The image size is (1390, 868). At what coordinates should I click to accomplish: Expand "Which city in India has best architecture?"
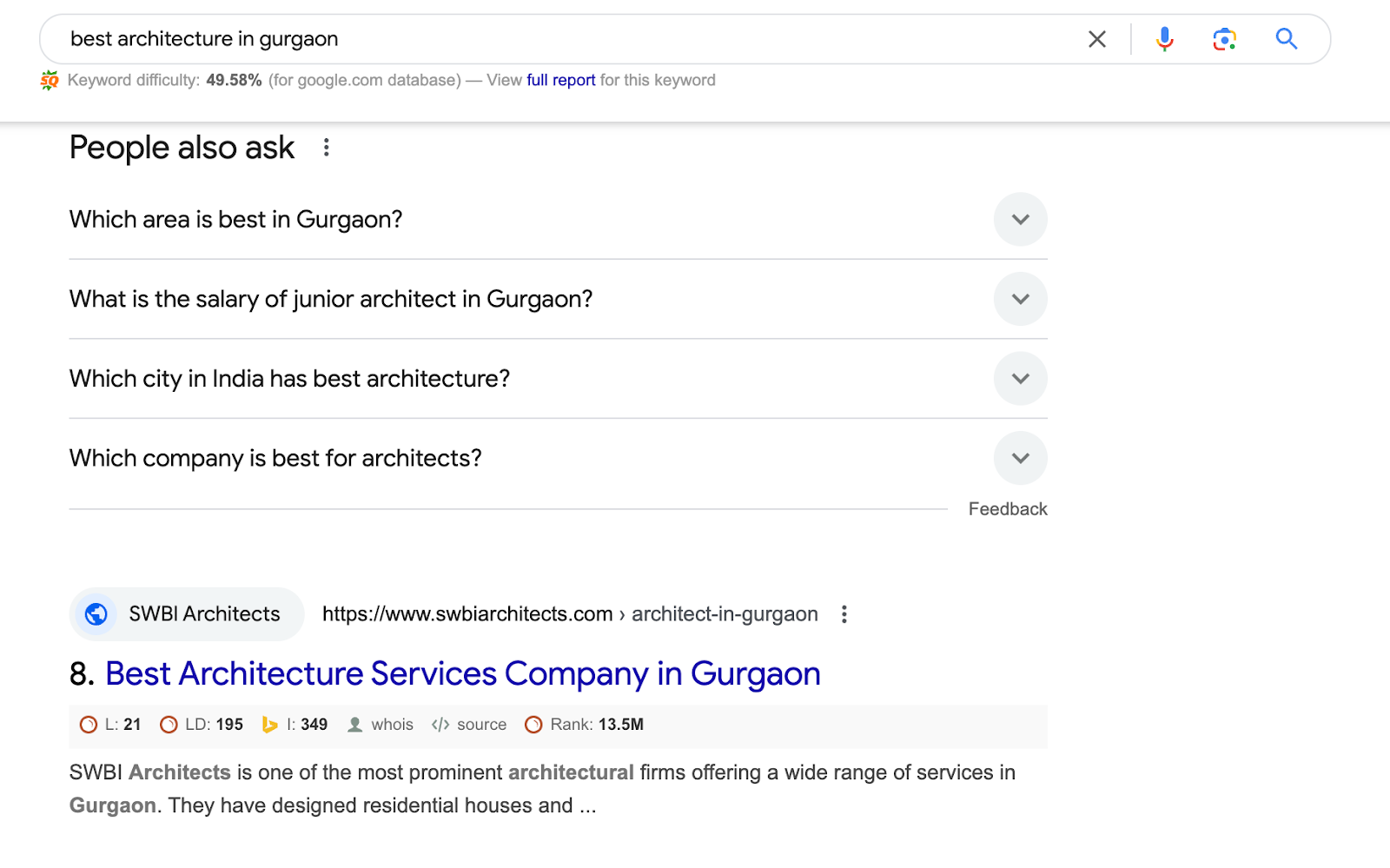pyautogui.click(x=1020, y=379)
